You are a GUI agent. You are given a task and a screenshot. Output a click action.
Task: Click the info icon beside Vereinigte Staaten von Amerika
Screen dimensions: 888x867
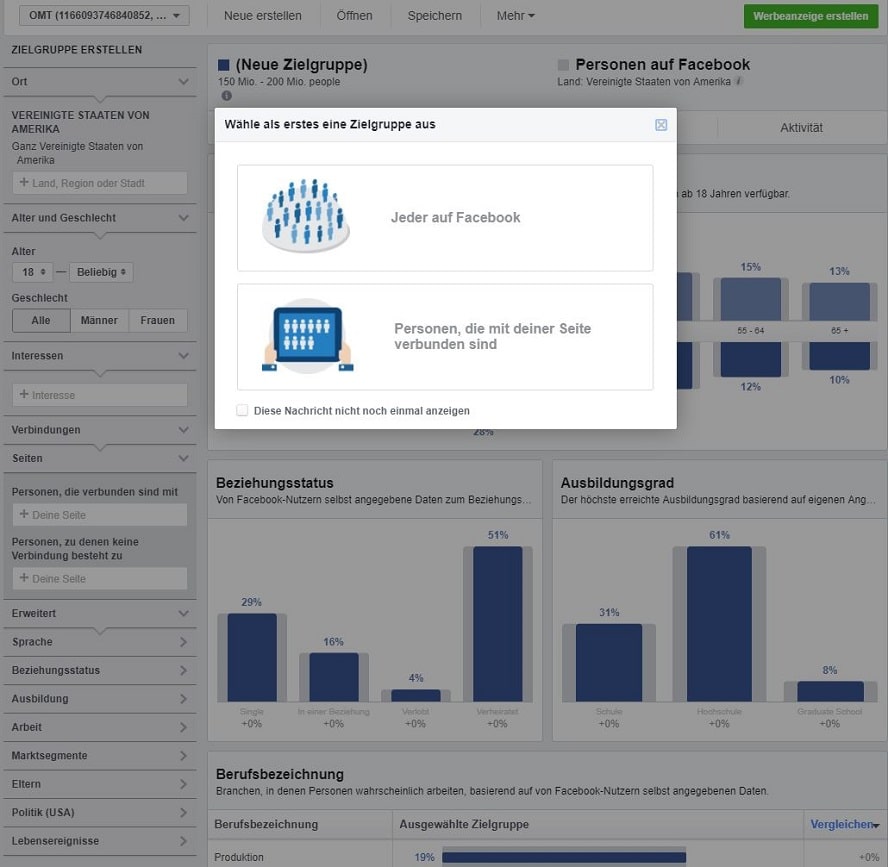(x=738, y=81)
